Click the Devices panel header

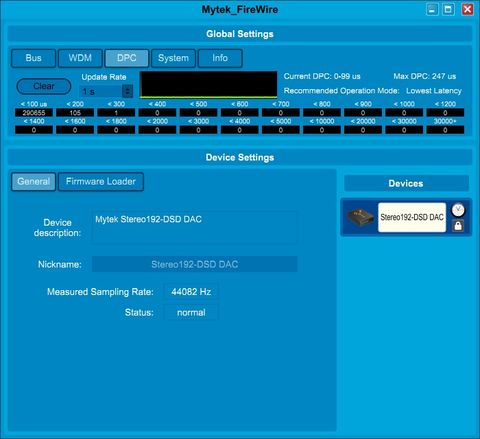click(x=406, y=183)
